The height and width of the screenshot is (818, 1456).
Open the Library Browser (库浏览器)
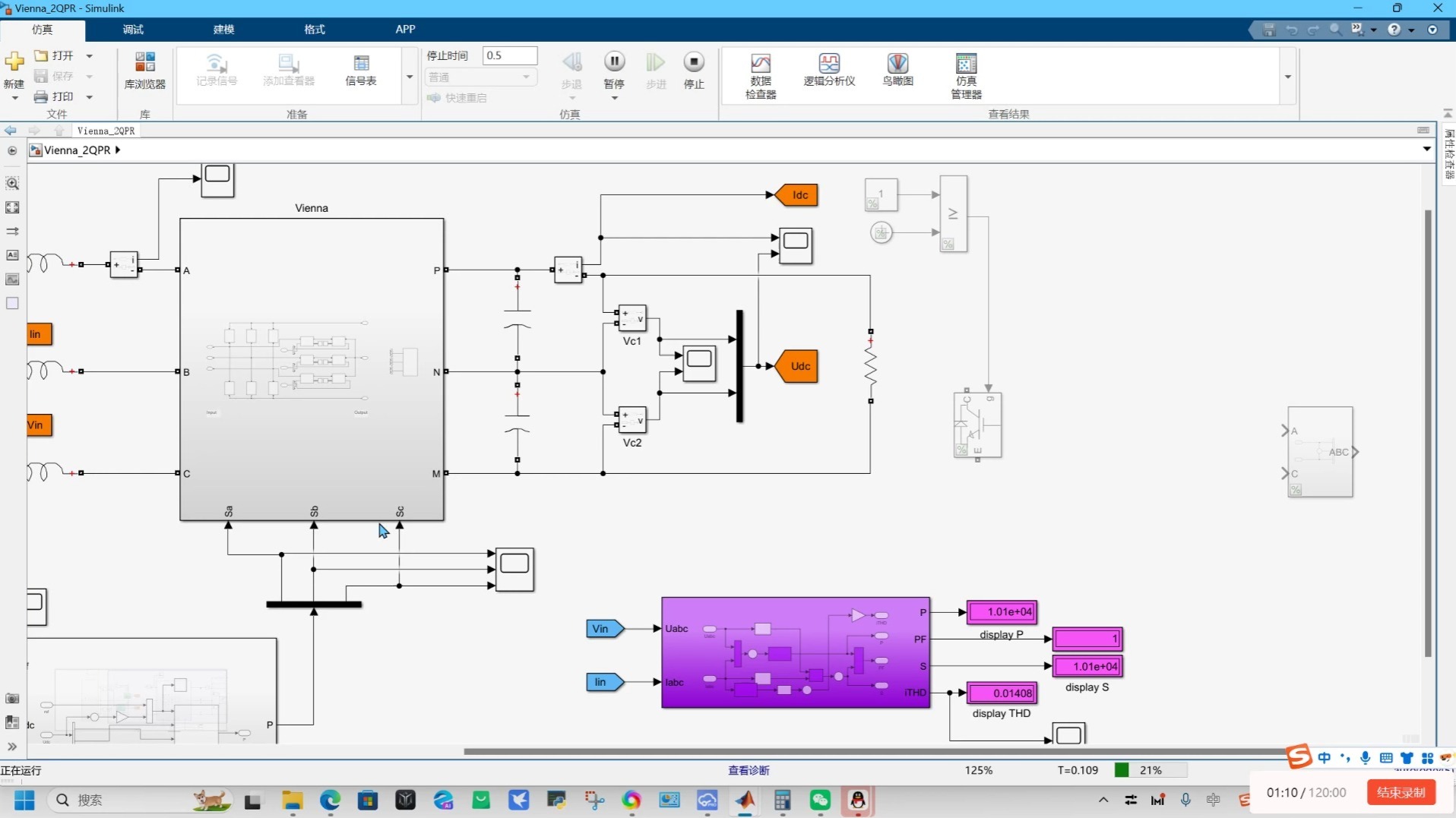pos(144,71)
